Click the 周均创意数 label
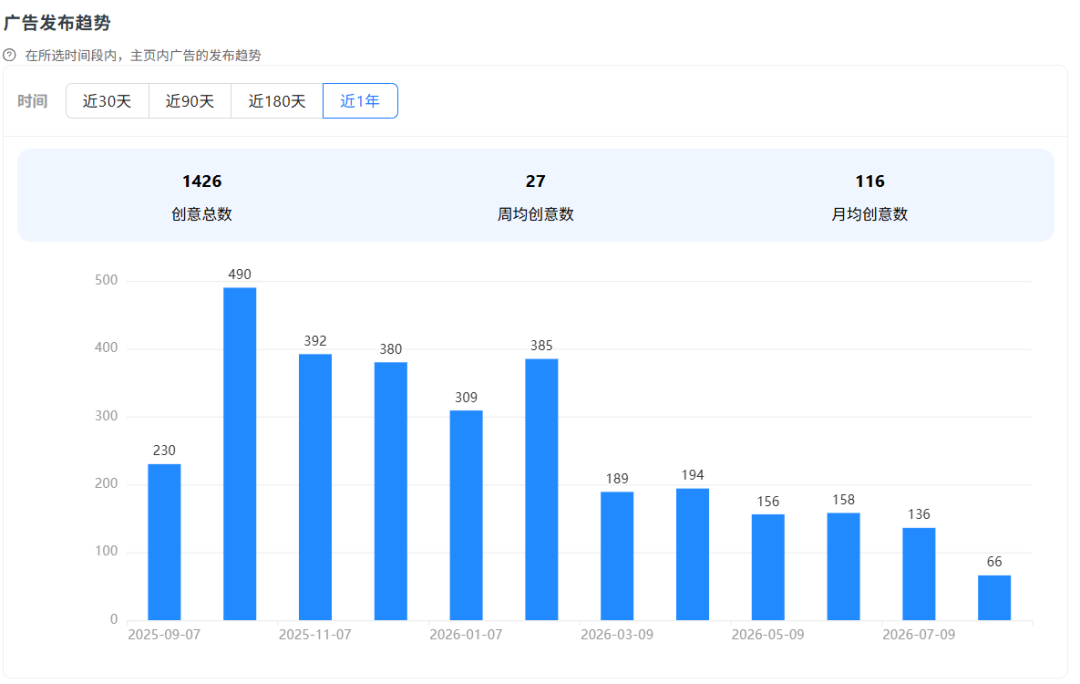Viewport: 1080px width, 684px height. tap(535, 214)
